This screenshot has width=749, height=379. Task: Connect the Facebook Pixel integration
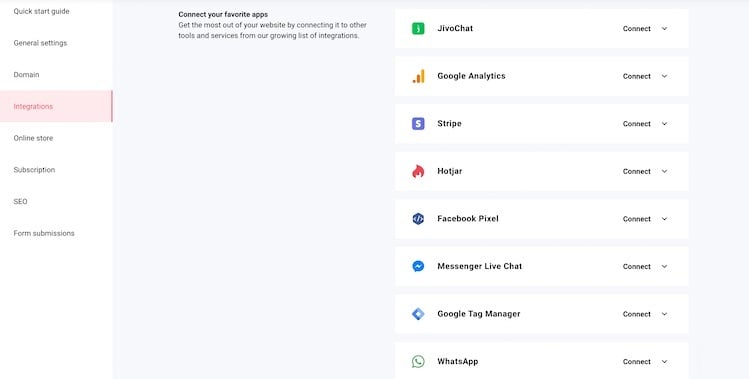[x=636, y=219]
